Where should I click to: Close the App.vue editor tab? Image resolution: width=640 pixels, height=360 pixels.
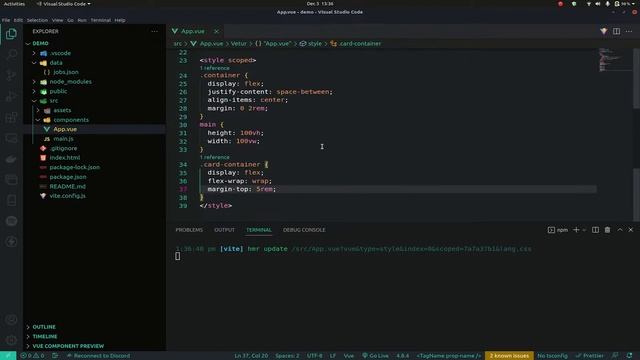(216, 31)
